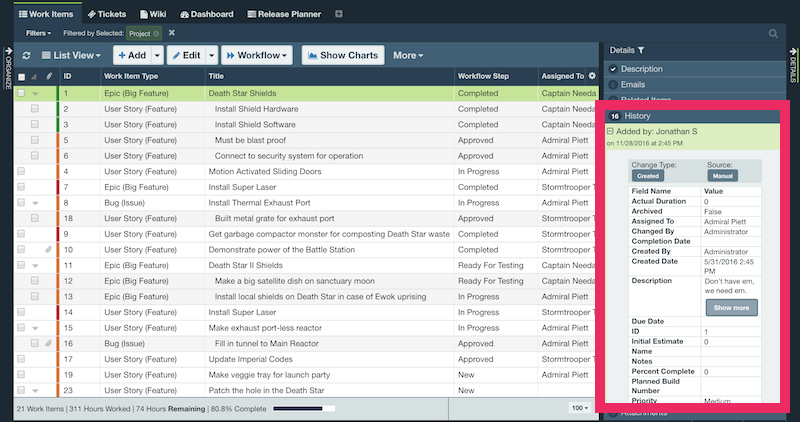Check the box for Must be blast proof
This screenshot has height=422, width=800.
coord(35,140)
